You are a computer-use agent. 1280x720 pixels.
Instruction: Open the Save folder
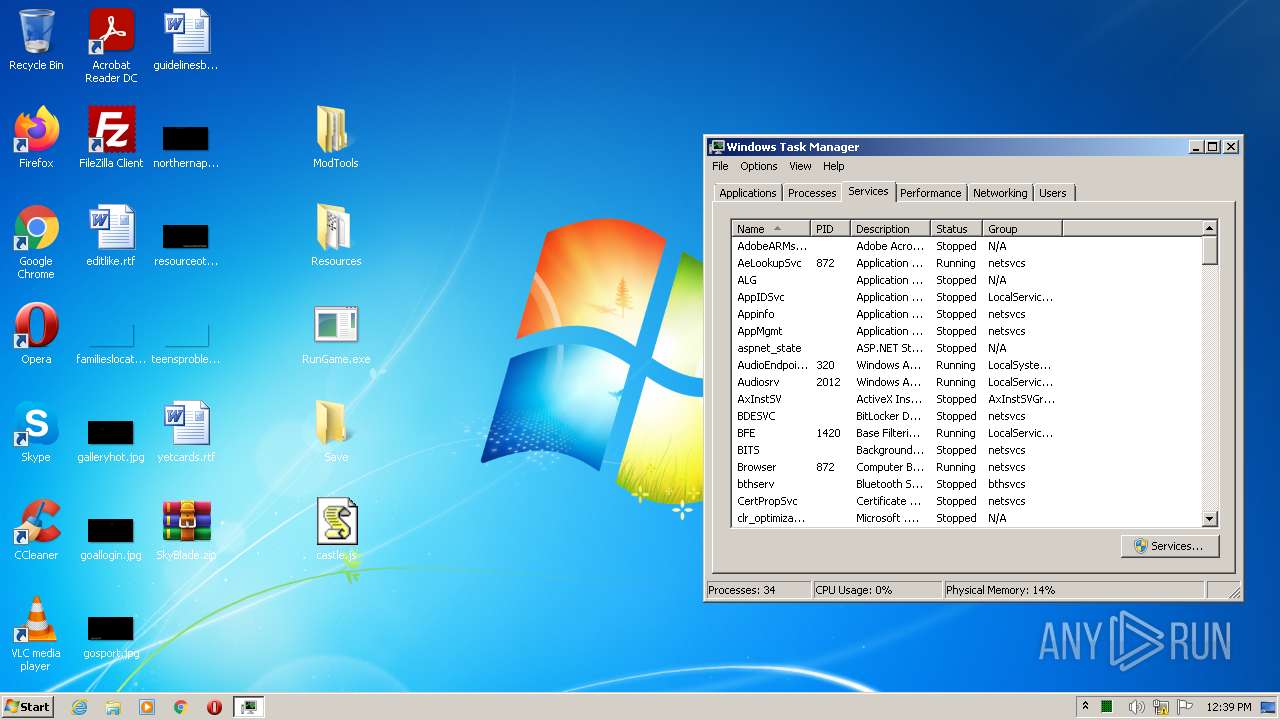coord(335,432)
